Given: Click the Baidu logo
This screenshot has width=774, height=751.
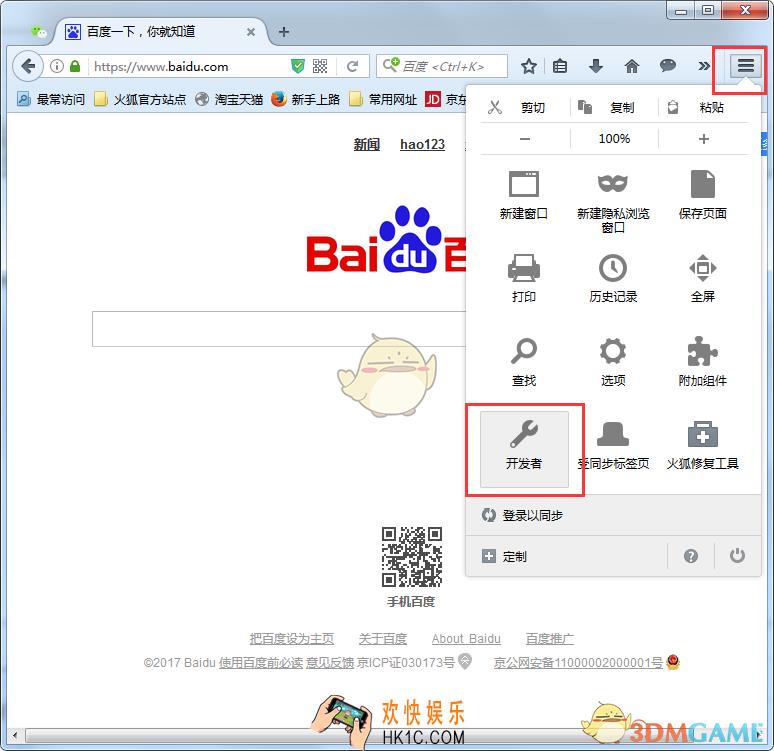Looking at the screenshot, I should click(x=387, y=240).
